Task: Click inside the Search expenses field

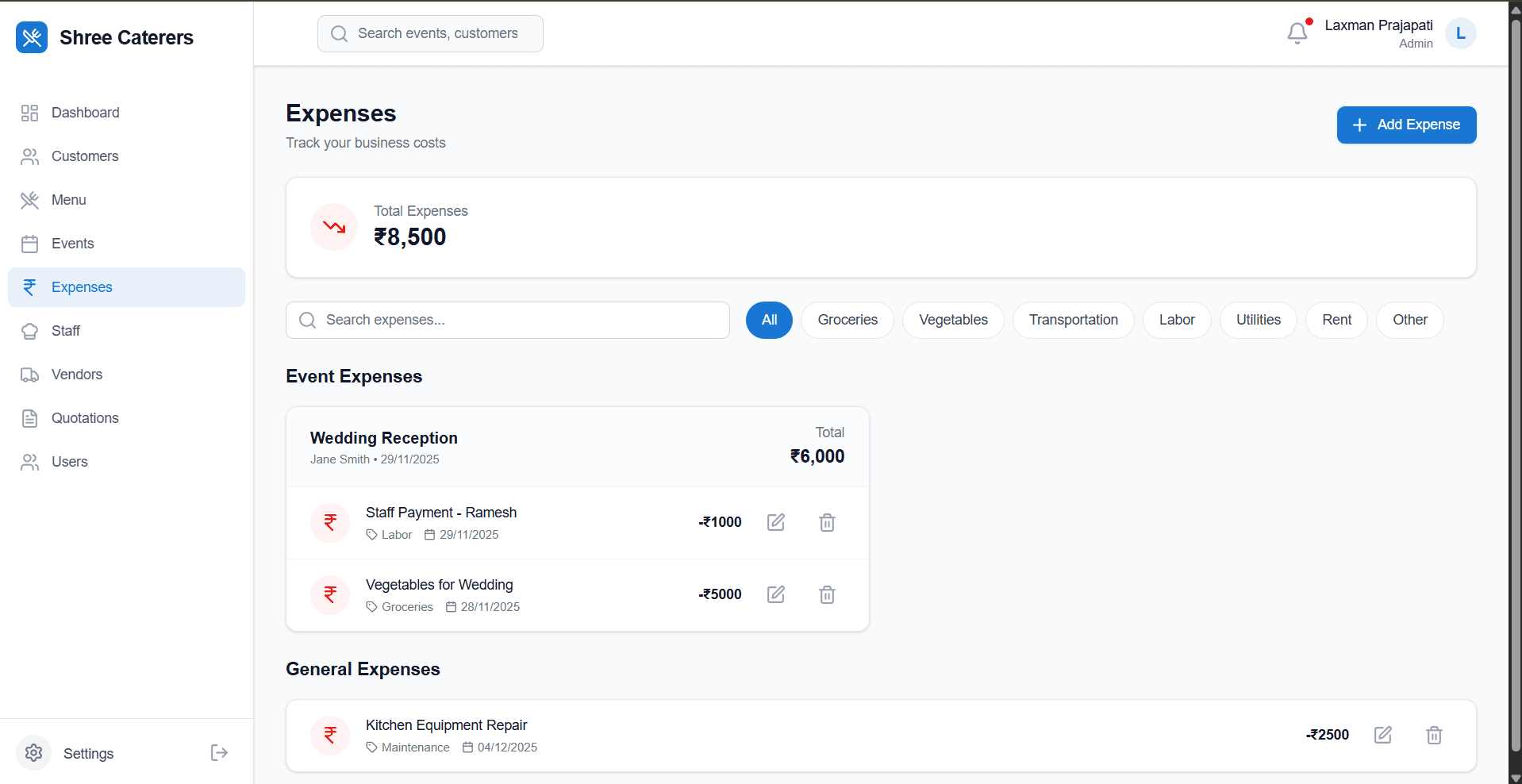Action: pos(508,320)
